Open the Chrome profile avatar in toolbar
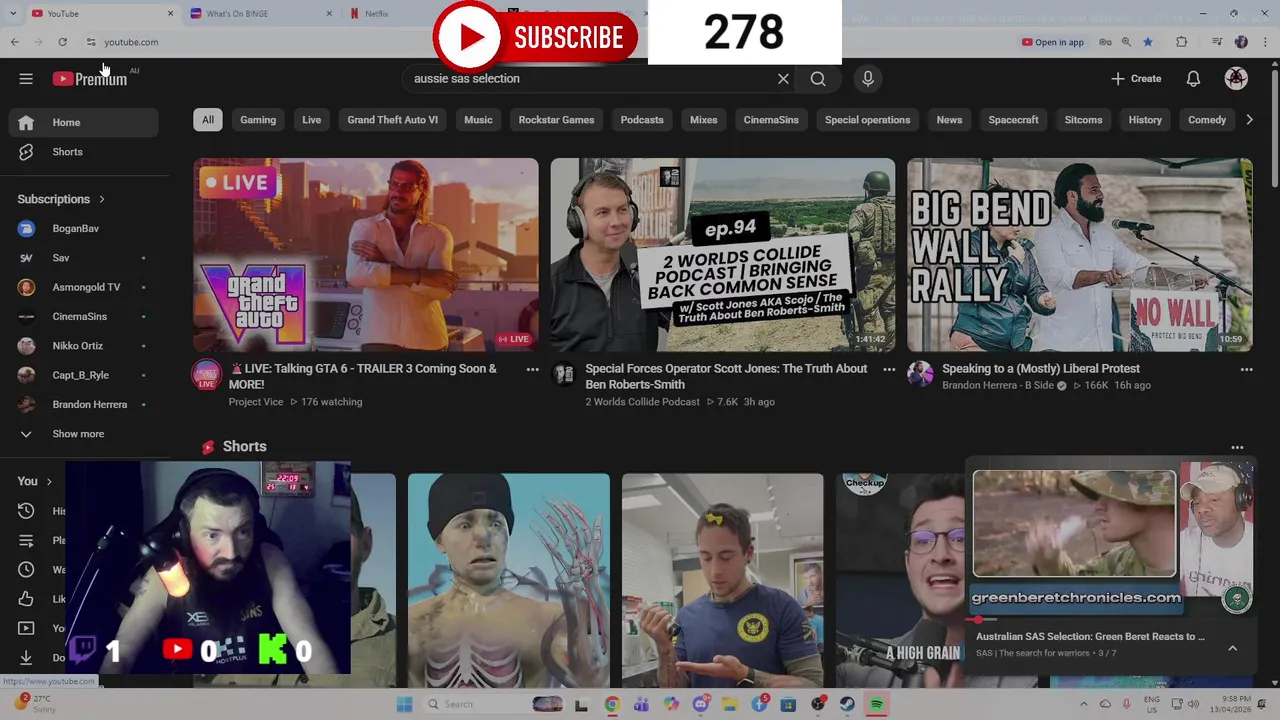The image size is (1280, 720). [x=1241, y=42]
